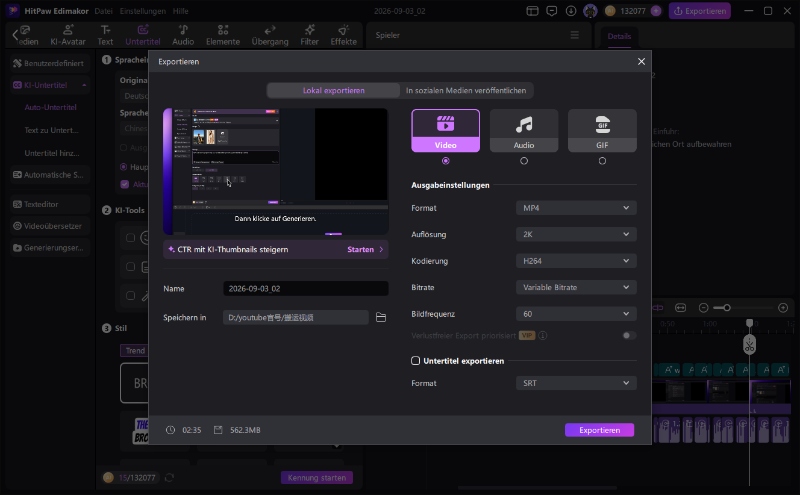Image resolution: width=800 pixels, height=495 pixels.
Task: Select the Details tab
Action: point(619,36)
